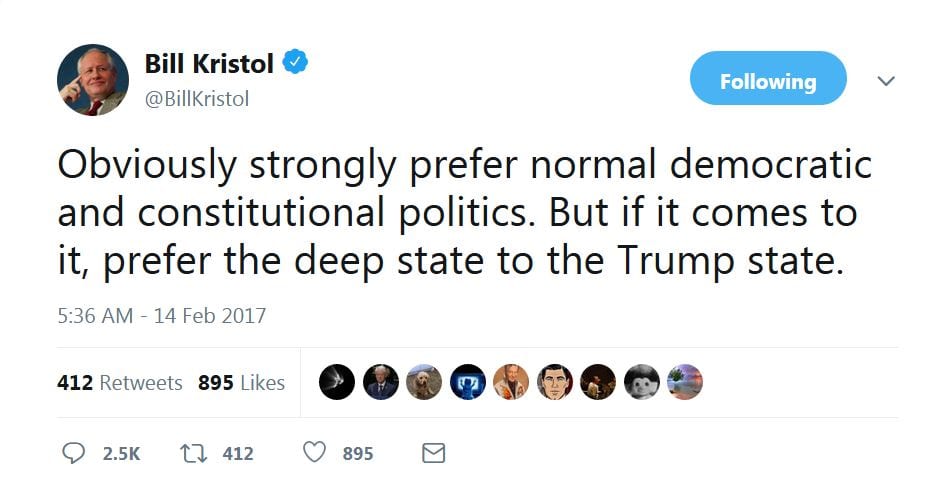Open Bill Kristol's profile photo

tap(92, 80)
